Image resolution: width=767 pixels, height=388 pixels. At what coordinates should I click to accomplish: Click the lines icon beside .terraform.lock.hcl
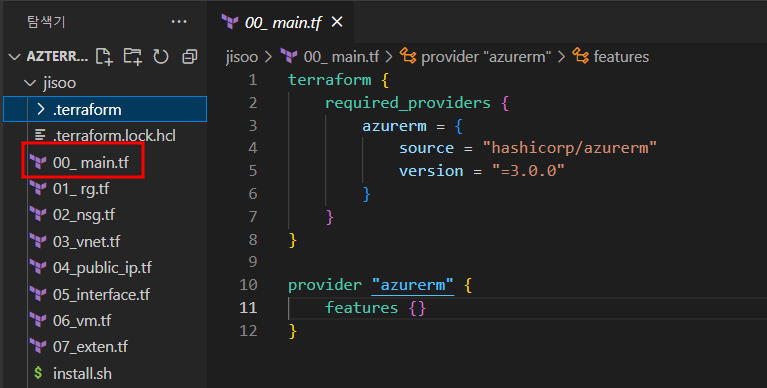tap(40, 136)
